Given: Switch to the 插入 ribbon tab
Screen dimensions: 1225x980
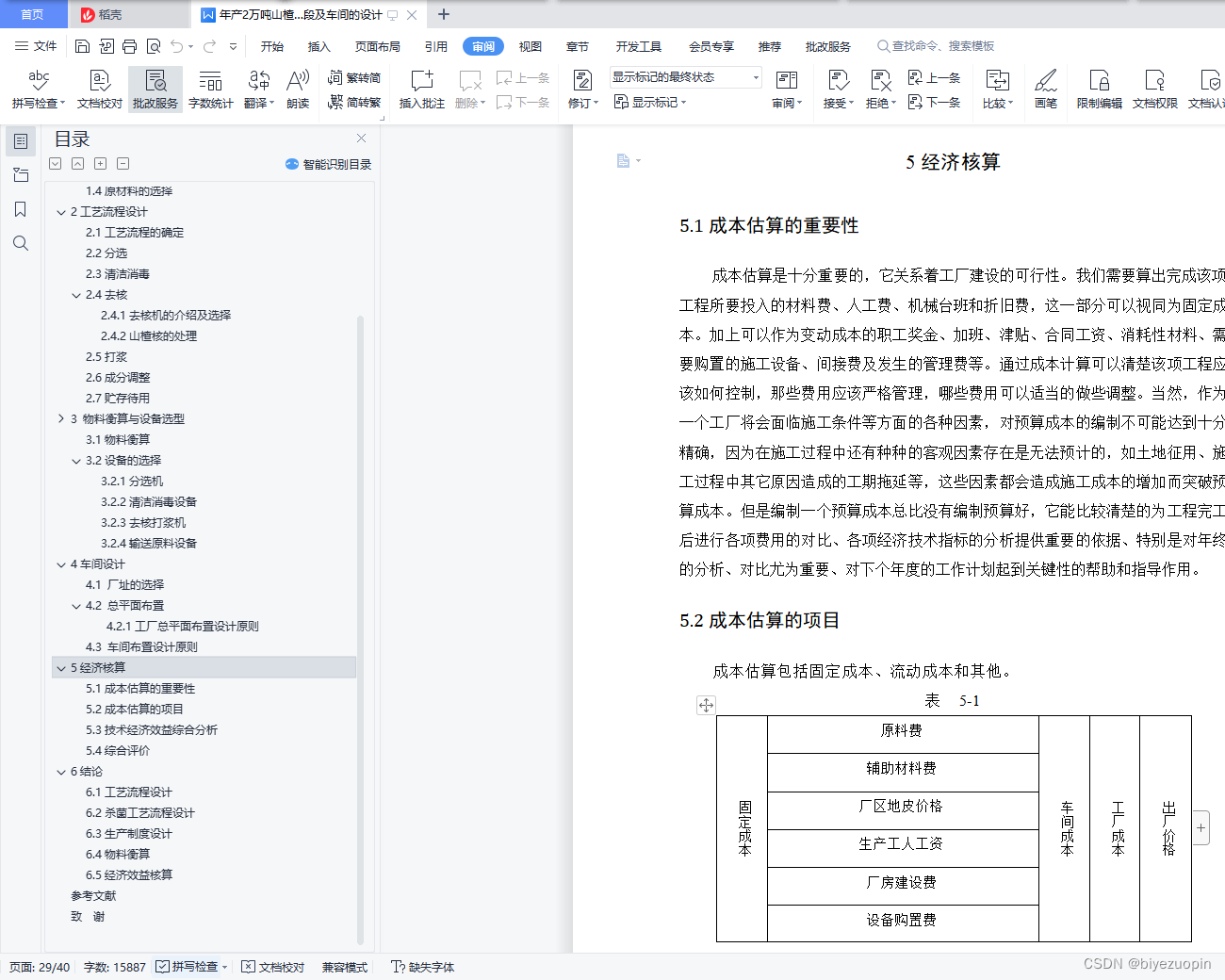Looking at the screenshot, I should pos(319,46).
